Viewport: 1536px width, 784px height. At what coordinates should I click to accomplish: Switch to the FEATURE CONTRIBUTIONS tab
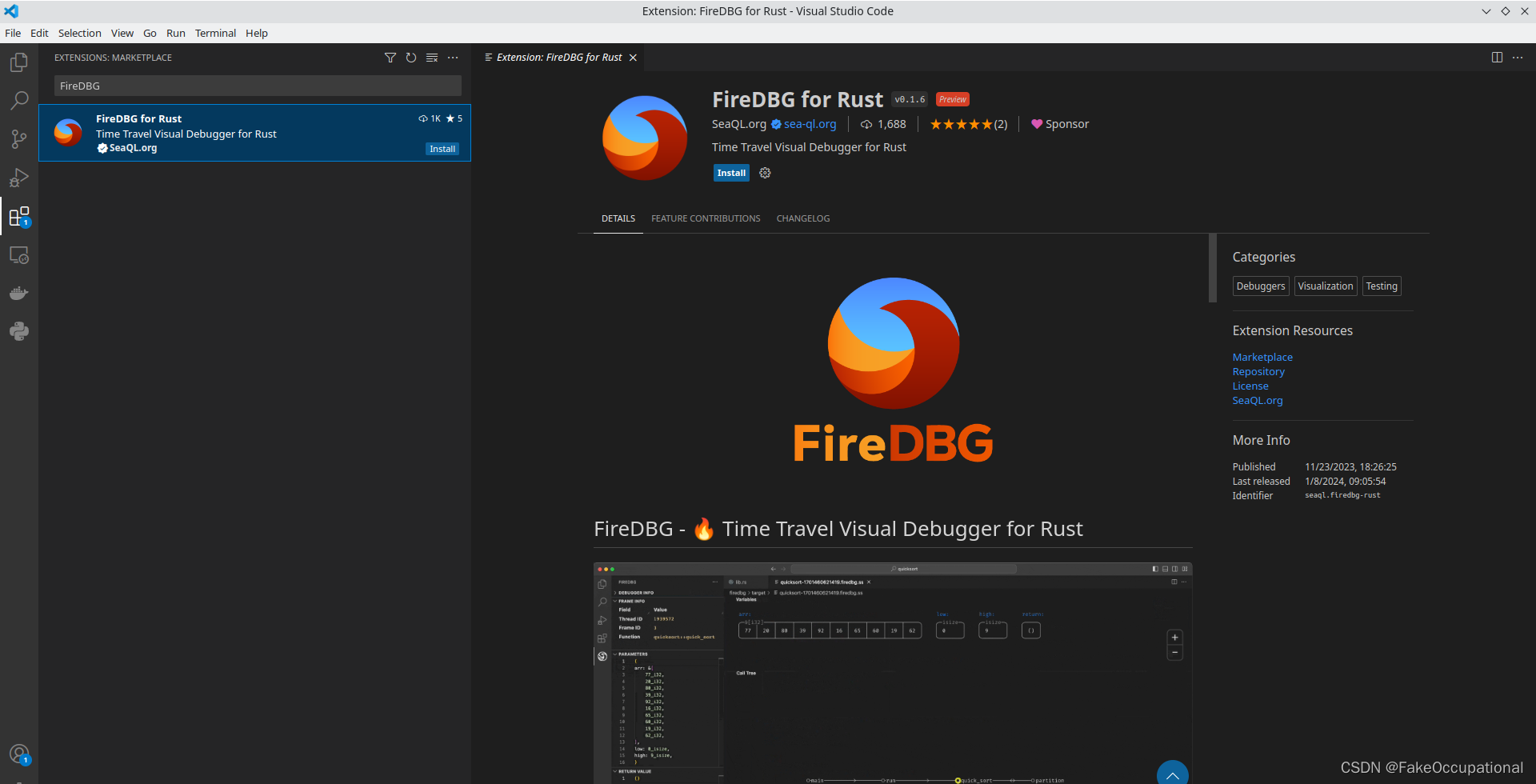tap(706, 218)
